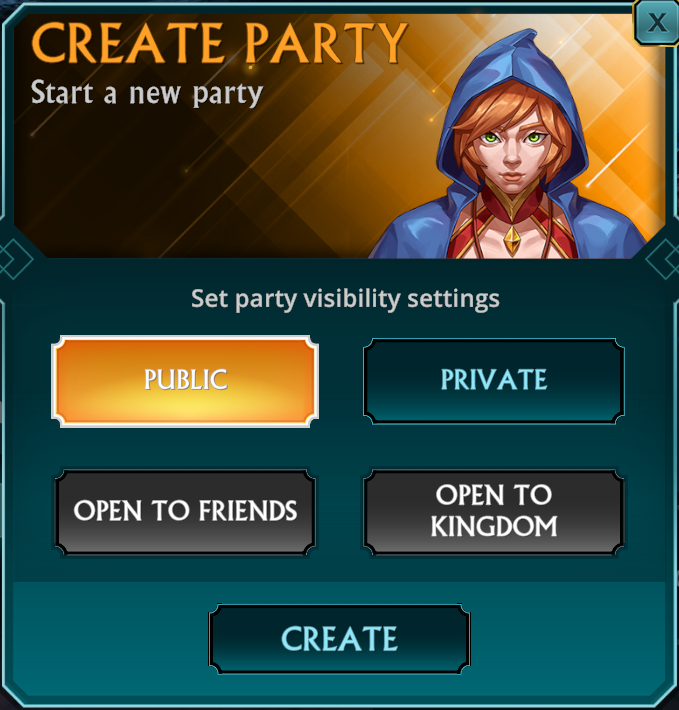The image size is (679, 710).
Task: Click the 'Set party visibility settings' label
Action: click(x=345, y=299)
